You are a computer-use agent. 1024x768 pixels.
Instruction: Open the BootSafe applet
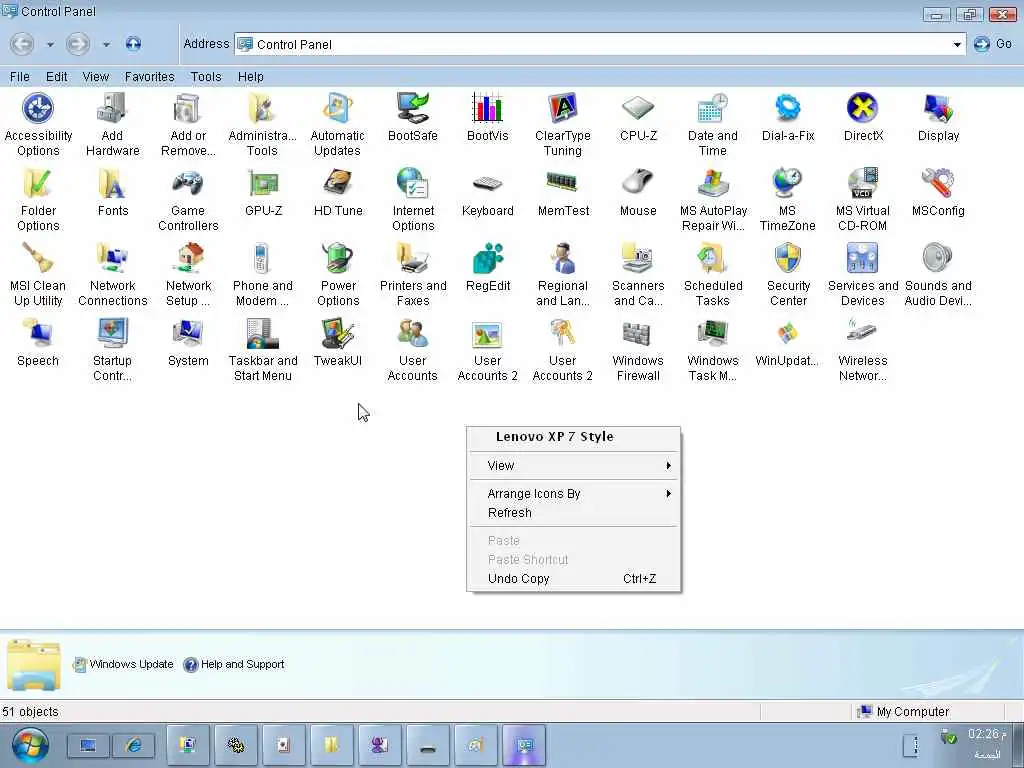413,108
